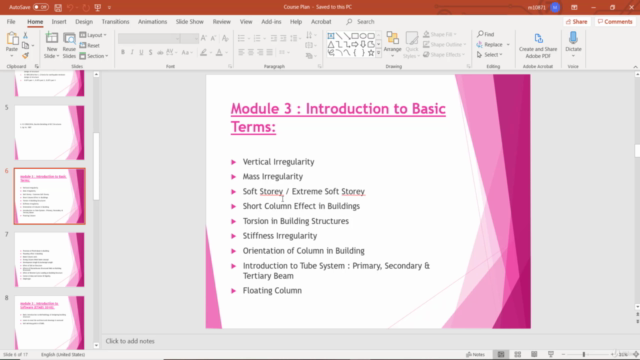
Task: Increase font size with the larger A
Action: [204, 38]
